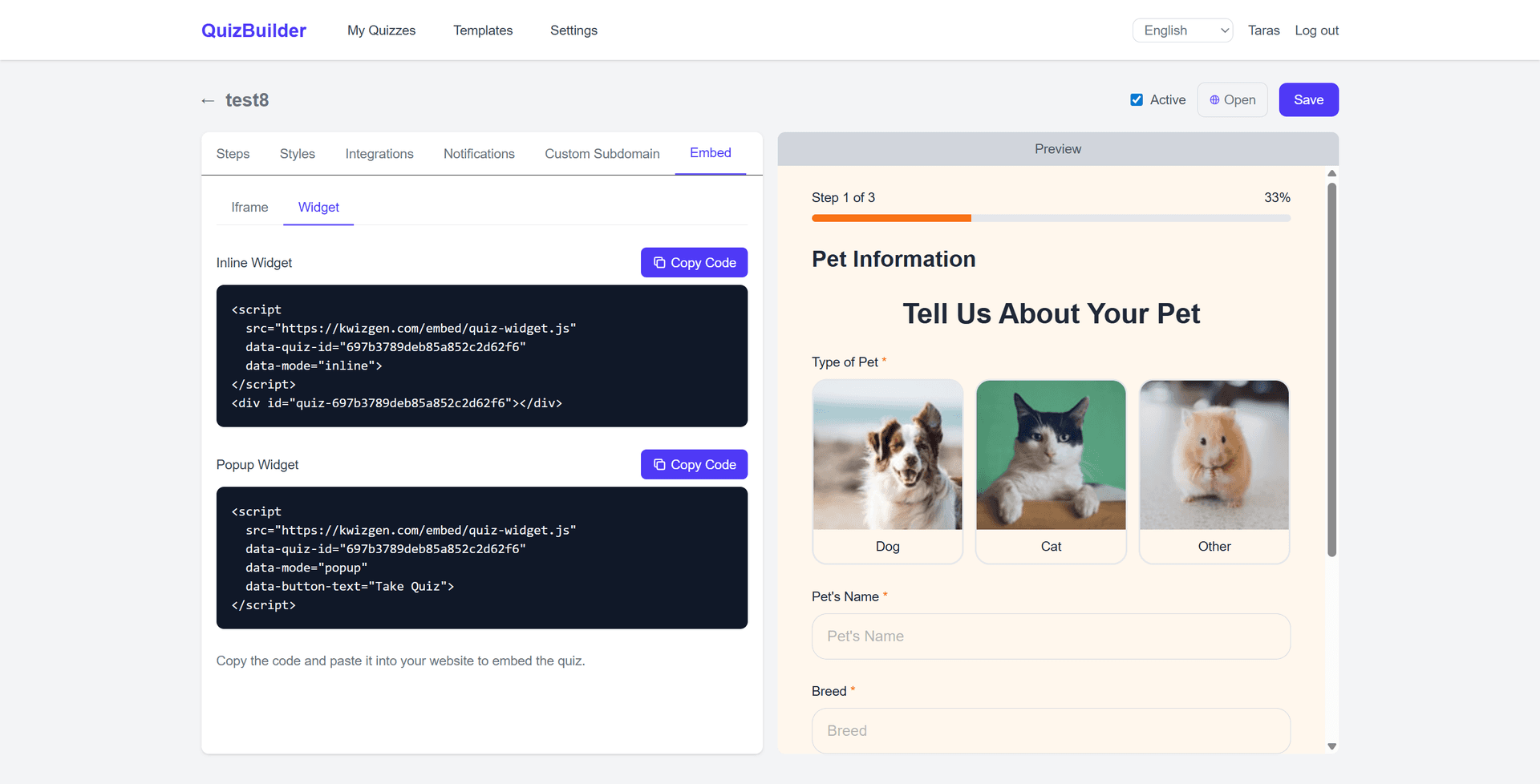1540x784 pixels.
Task: Open the Custom Subdomain tab
Action: [x=602, y=153]
